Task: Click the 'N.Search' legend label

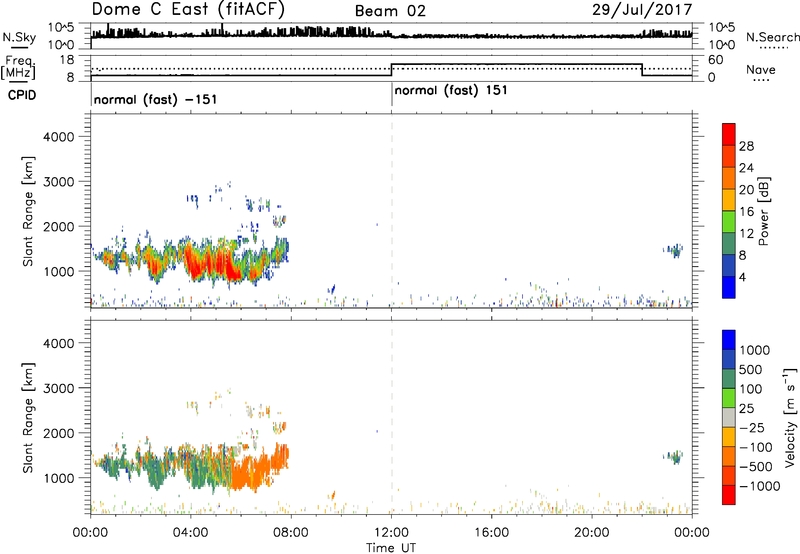Action: pyautogui.click(x=772, y=37)
